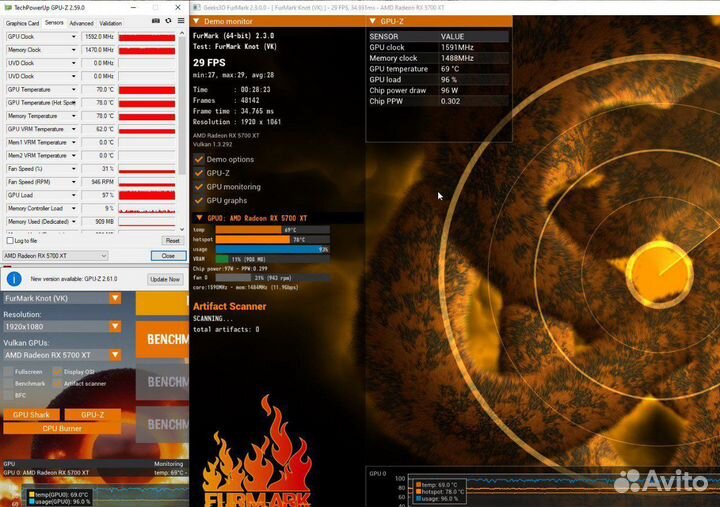
Task: Launch CPU Burner
Action: [x=62, y=428]
